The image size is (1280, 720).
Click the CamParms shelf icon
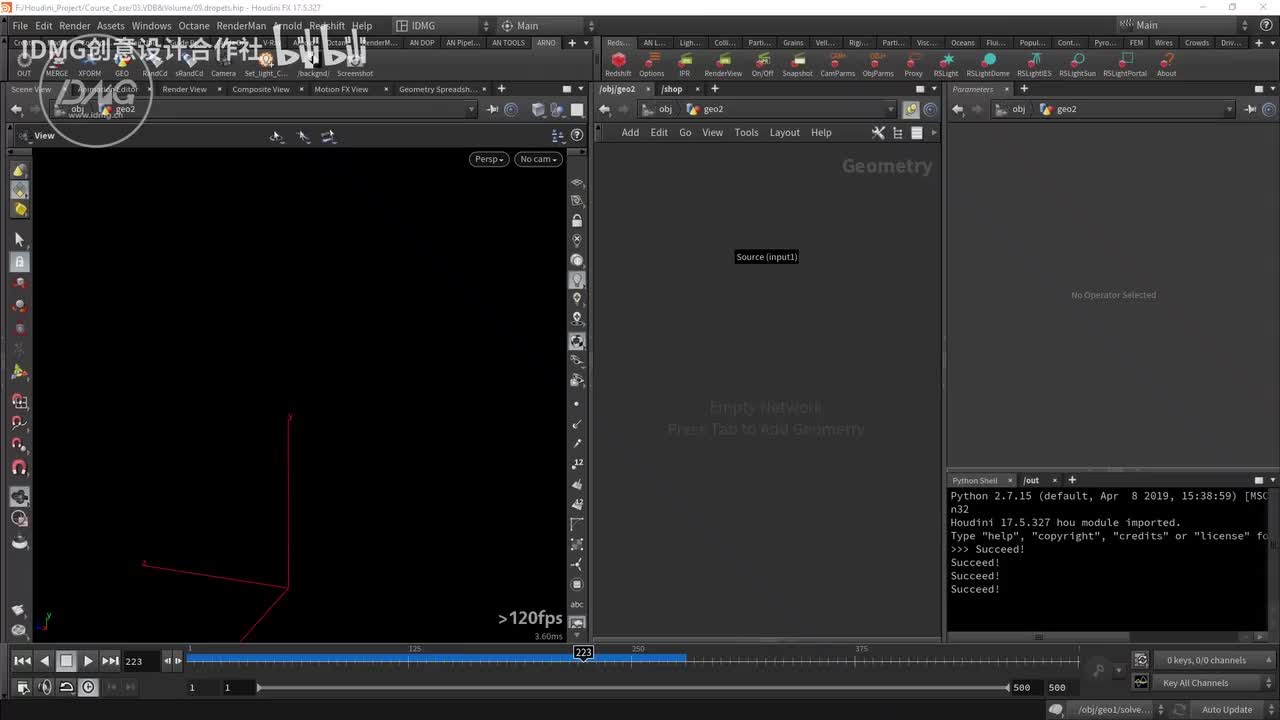pyautogui.click(x=838, y=62)
